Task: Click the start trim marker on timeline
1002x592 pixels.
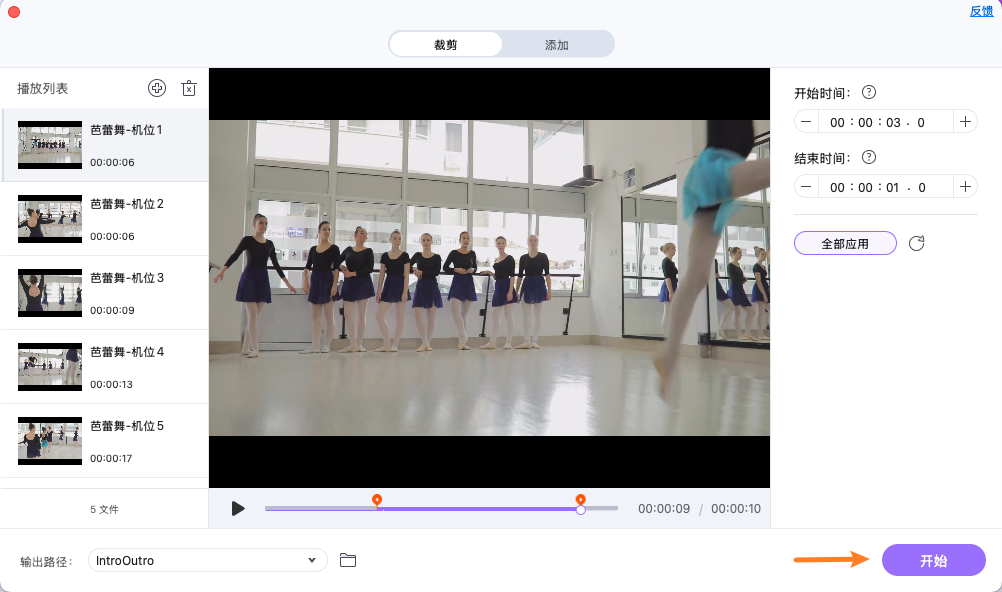Action: coord(378,498)
